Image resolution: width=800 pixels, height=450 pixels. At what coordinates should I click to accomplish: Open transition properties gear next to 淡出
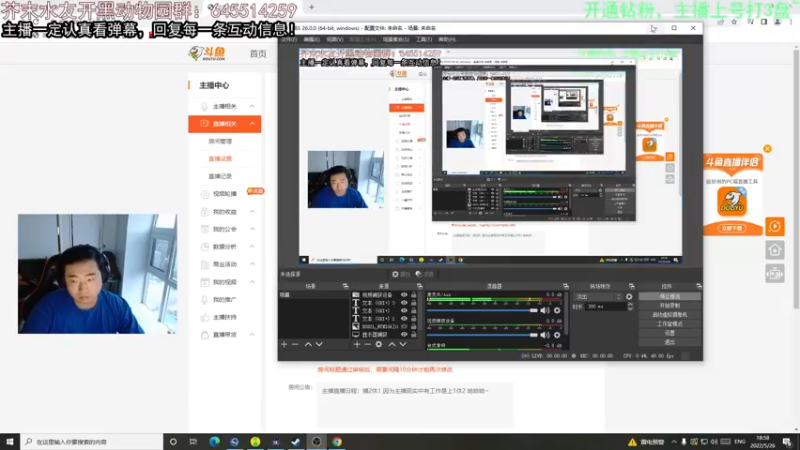pos(629,296)
